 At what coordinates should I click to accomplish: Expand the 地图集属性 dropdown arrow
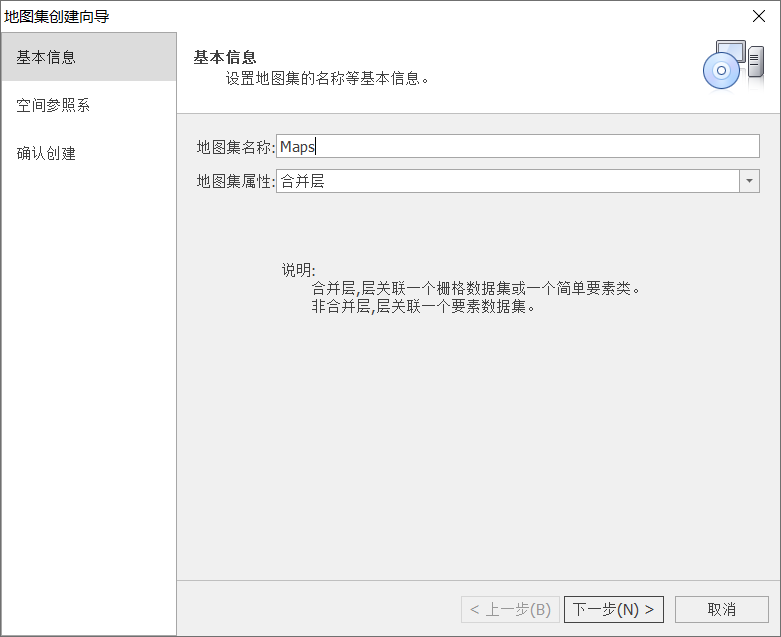pos(749,181)
